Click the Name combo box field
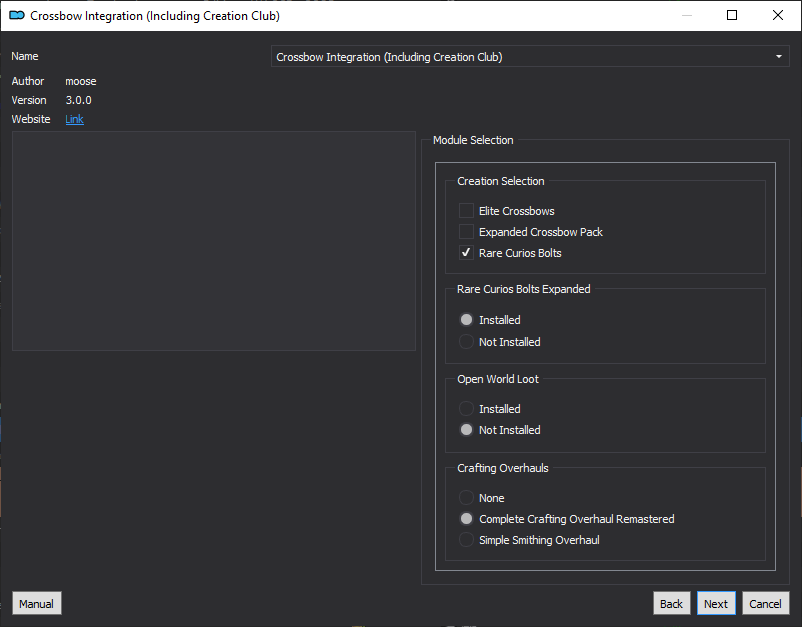Image resolution: width=802 pixels, height=627 pixels. [x=530, y=57]
